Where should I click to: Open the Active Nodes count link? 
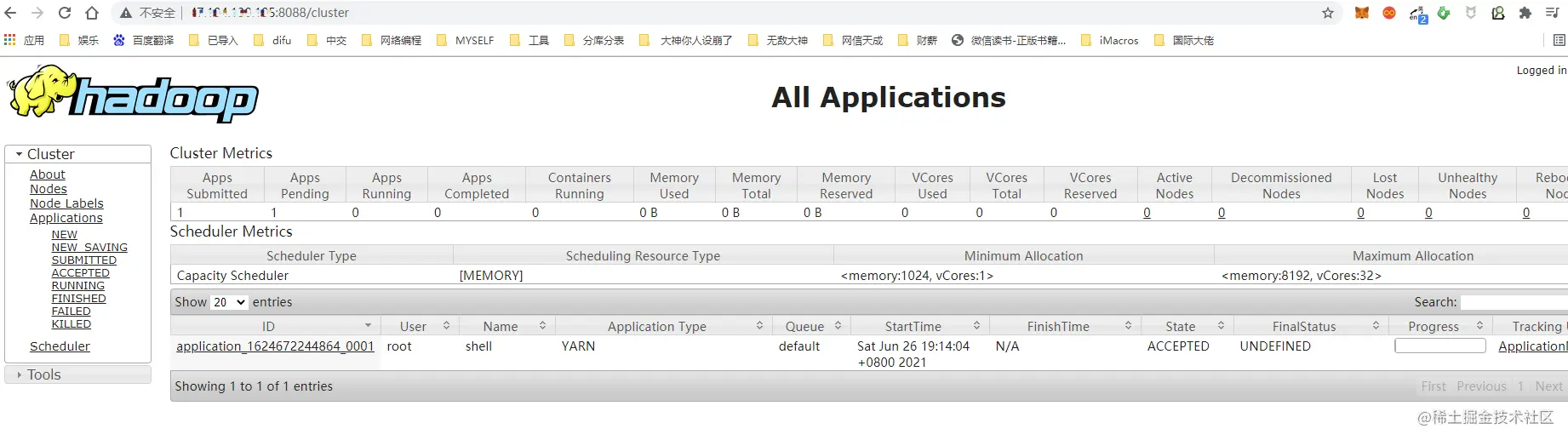pos(1147,213)
